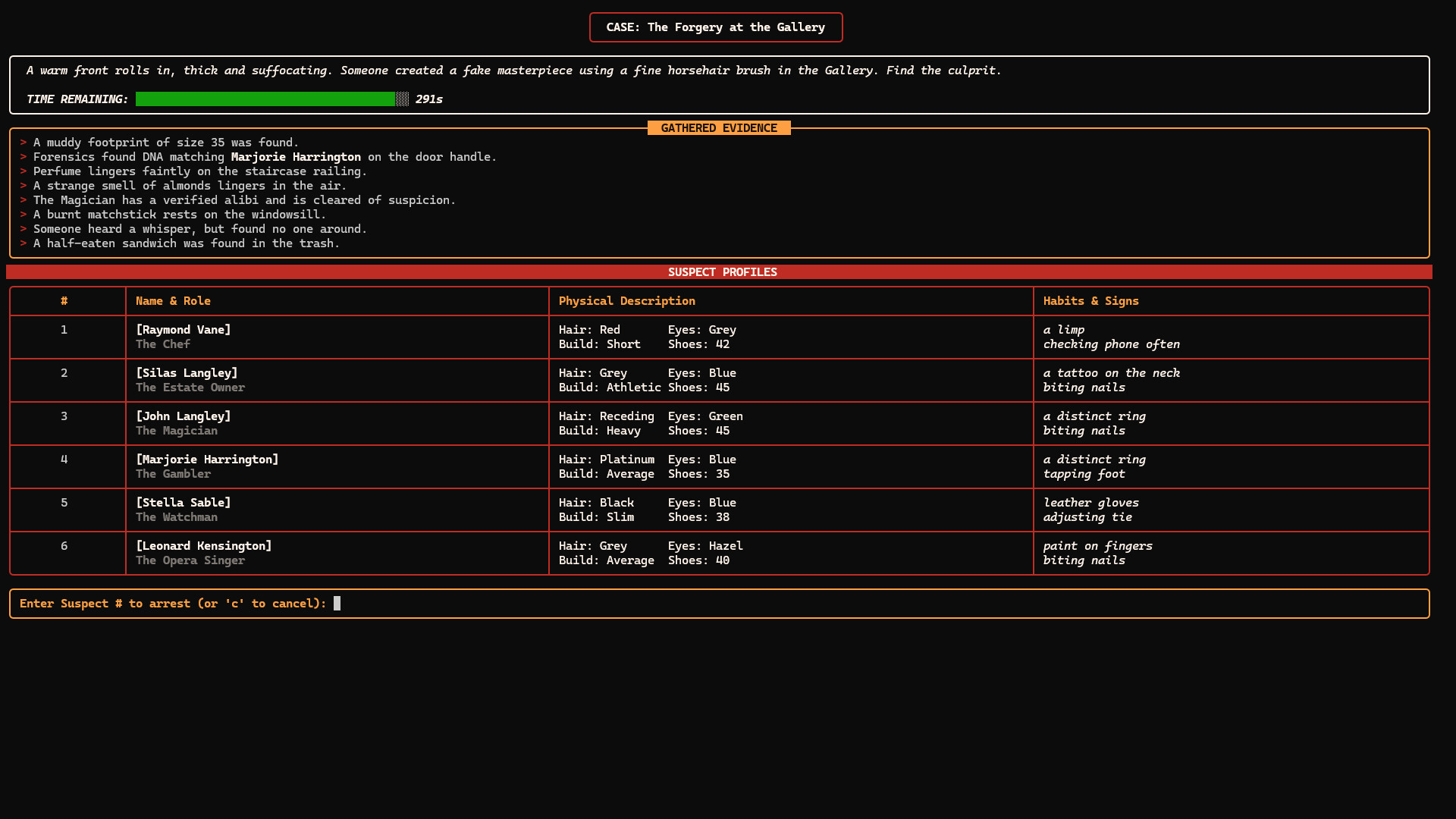Select the GATHERED EVIDENCE header
The width and height of the screenshot is (1456, 819).
(718, 127)
